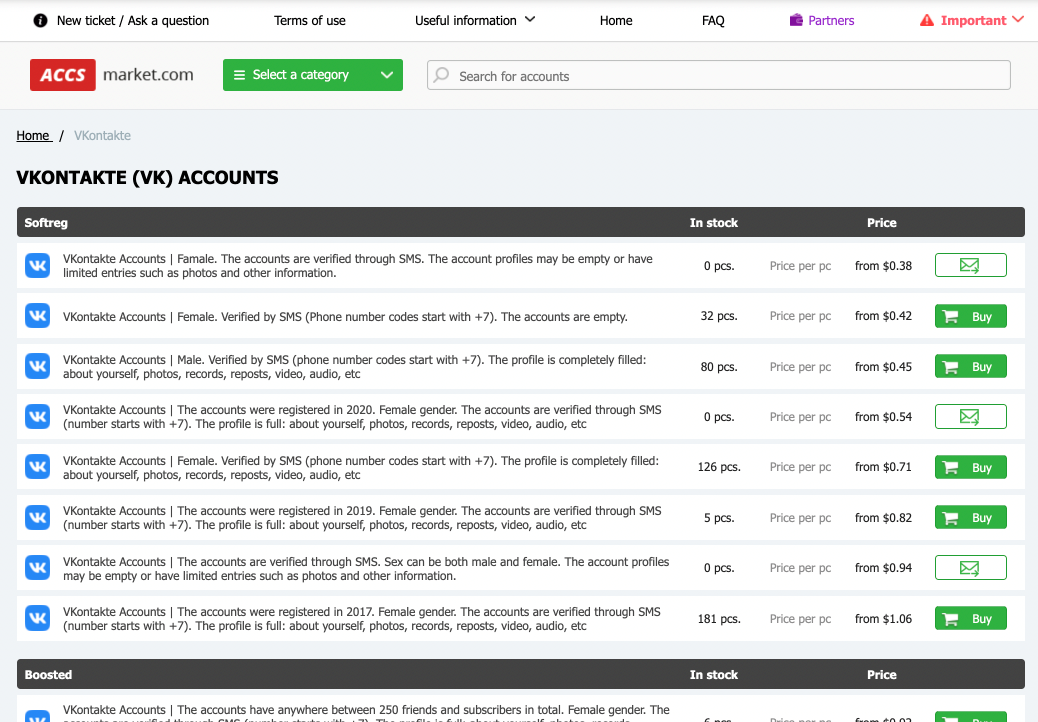Viewport: 1038px width, 722px height.
Task: Buy the $0.82 accounts registered in 2019
Action: [x=970, y=518]
